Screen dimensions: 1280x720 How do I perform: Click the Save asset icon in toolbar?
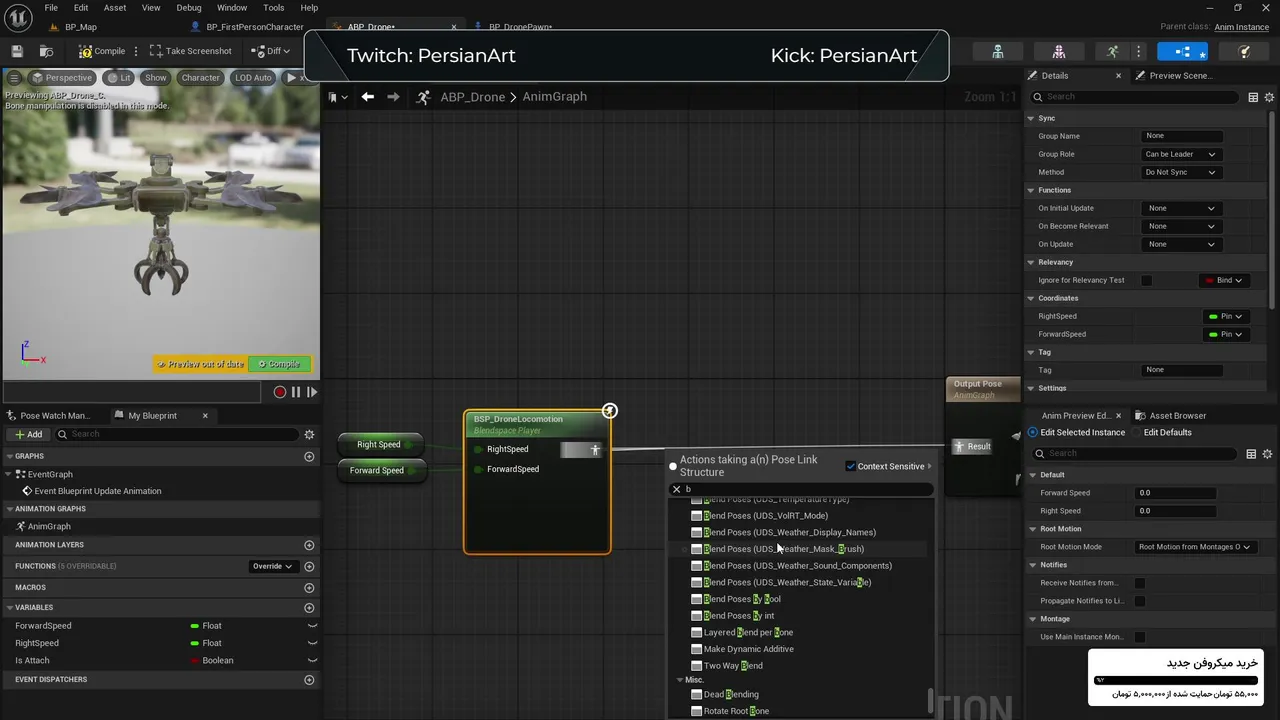tap(17, 51)
